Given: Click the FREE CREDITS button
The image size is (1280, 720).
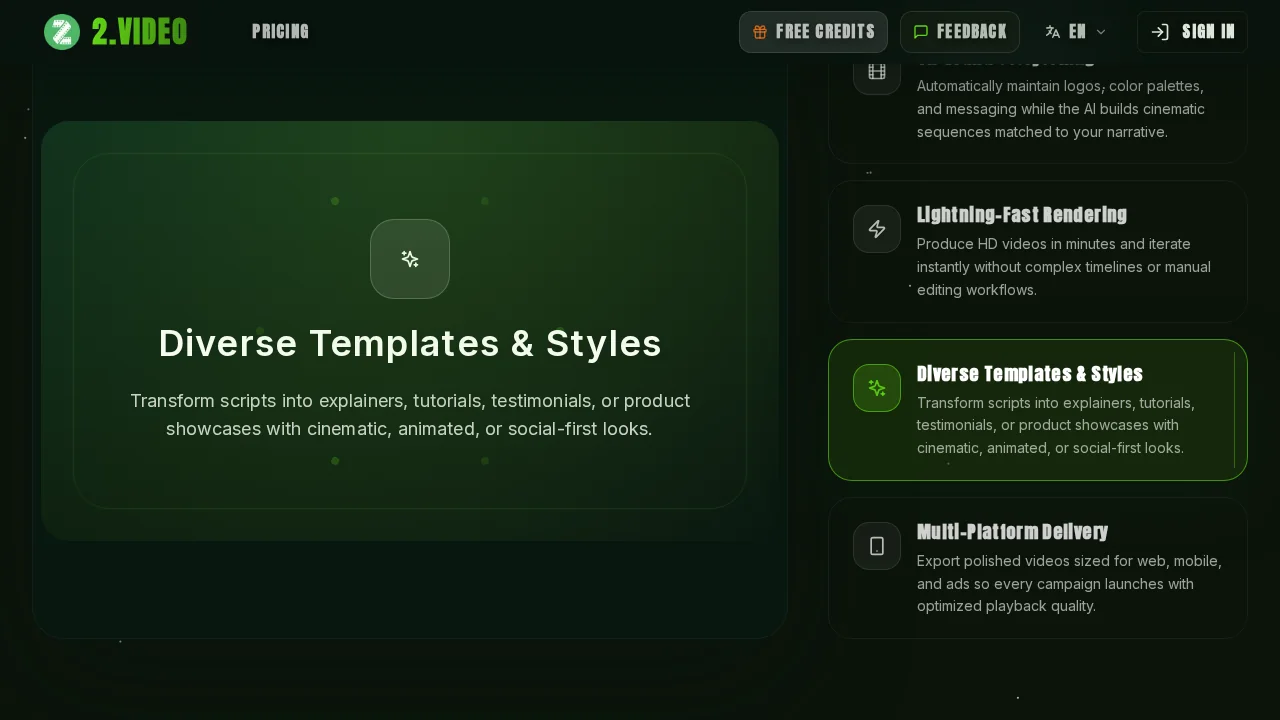Looking at the screenshot, I should tap(813, 31).
